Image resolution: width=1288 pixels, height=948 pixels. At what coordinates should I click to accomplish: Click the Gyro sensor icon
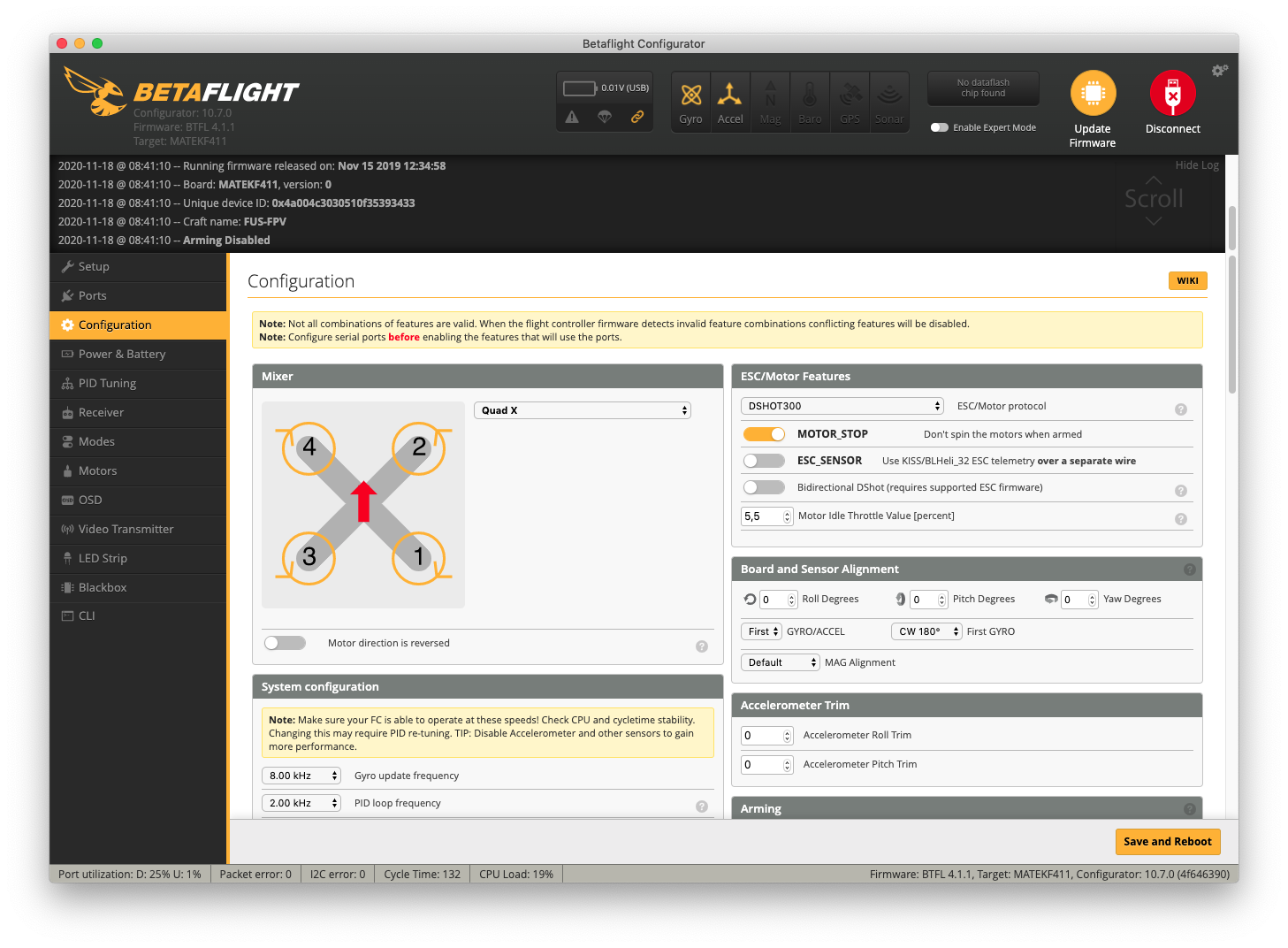click(x=691, y=103)
